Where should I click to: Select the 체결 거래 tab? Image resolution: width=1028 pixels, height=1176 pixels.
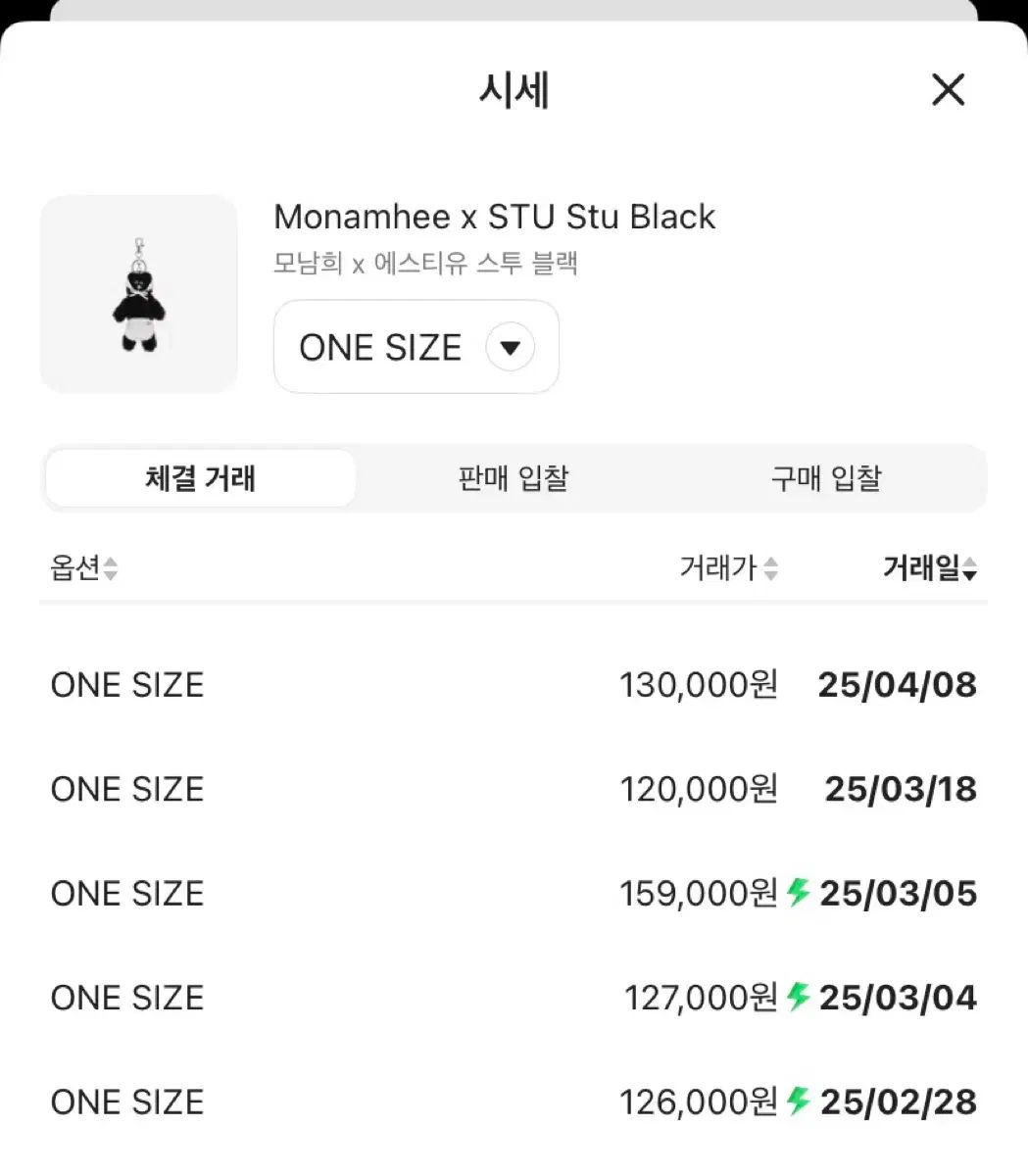[x=200, y=478]
